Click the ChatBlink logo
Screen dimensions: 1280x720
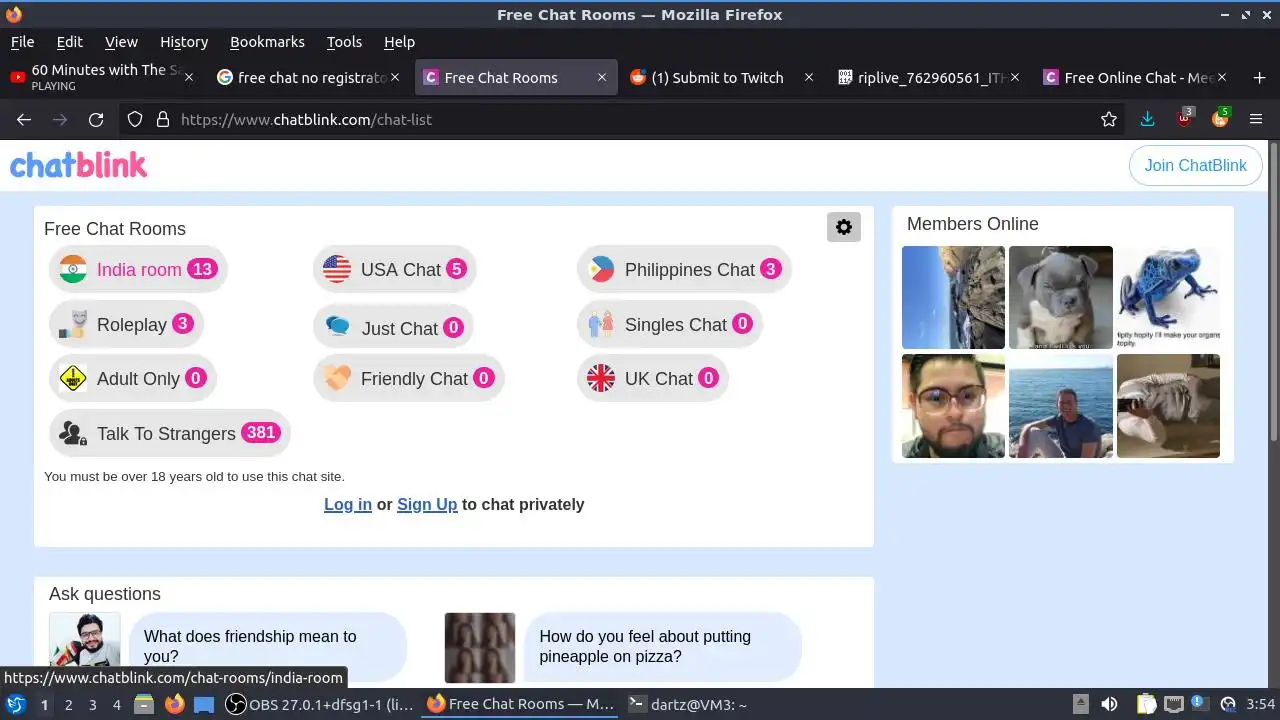click(78, 165)
